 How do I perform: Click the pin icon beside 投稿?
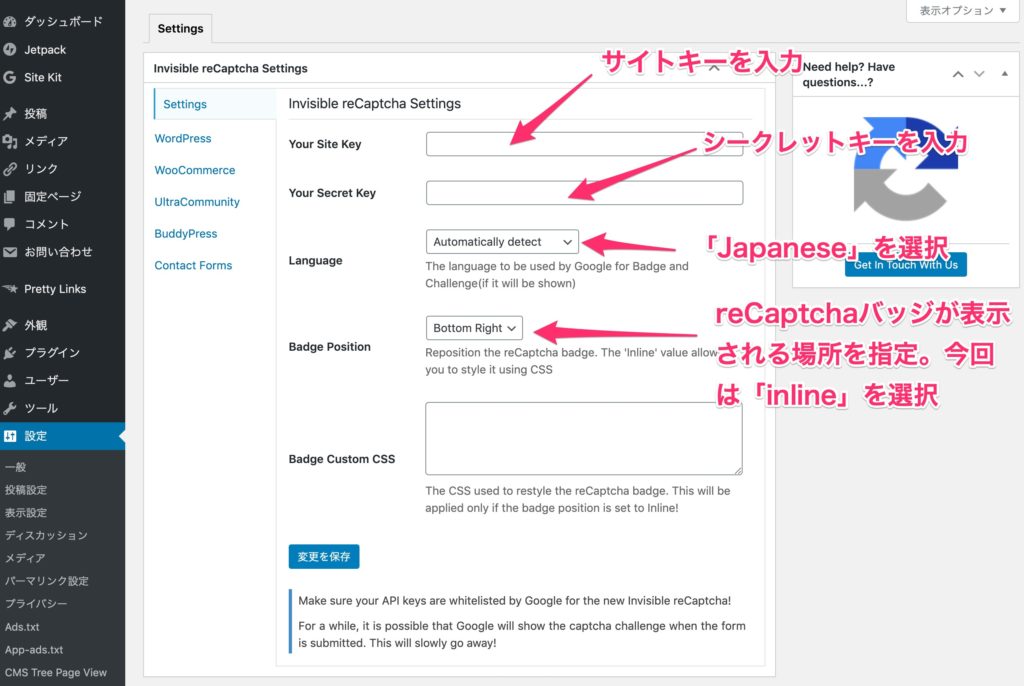tap(9, 114)
